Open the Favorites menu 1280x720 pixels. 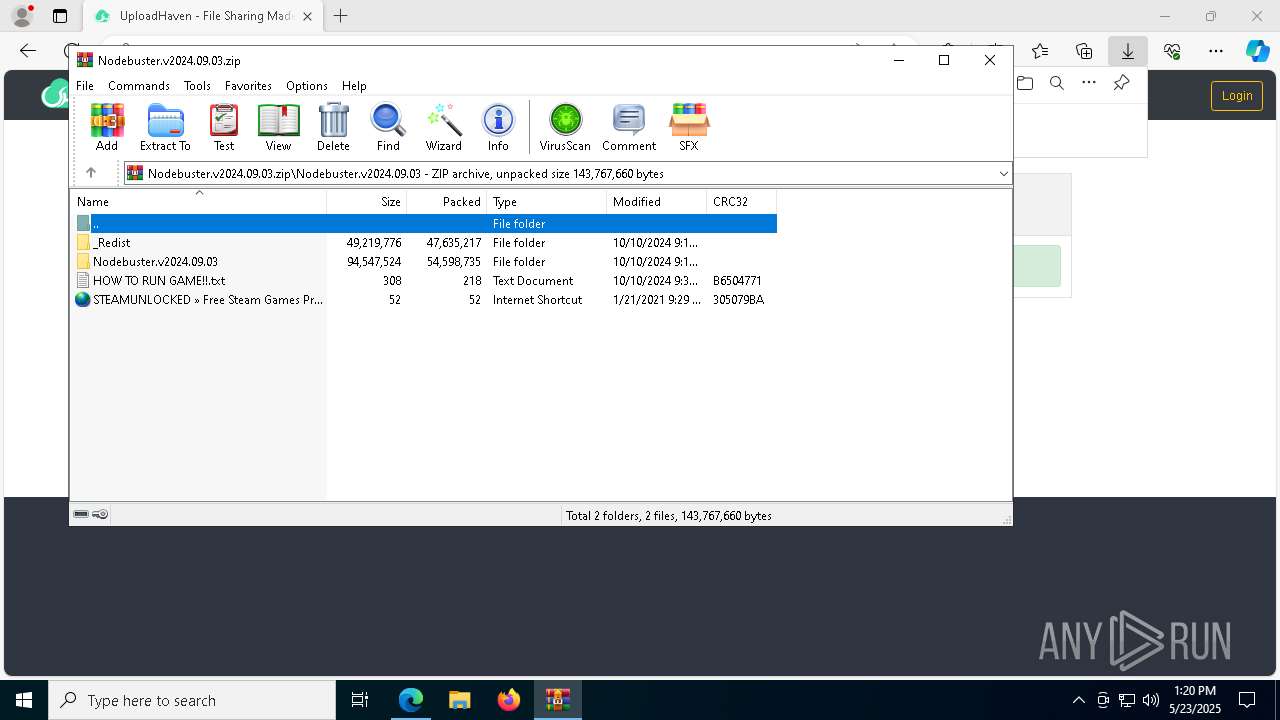tap(248, 86)
